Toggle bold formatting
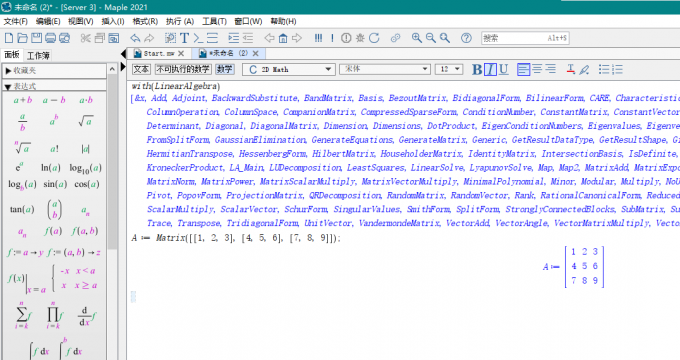 tap(477, 69)
